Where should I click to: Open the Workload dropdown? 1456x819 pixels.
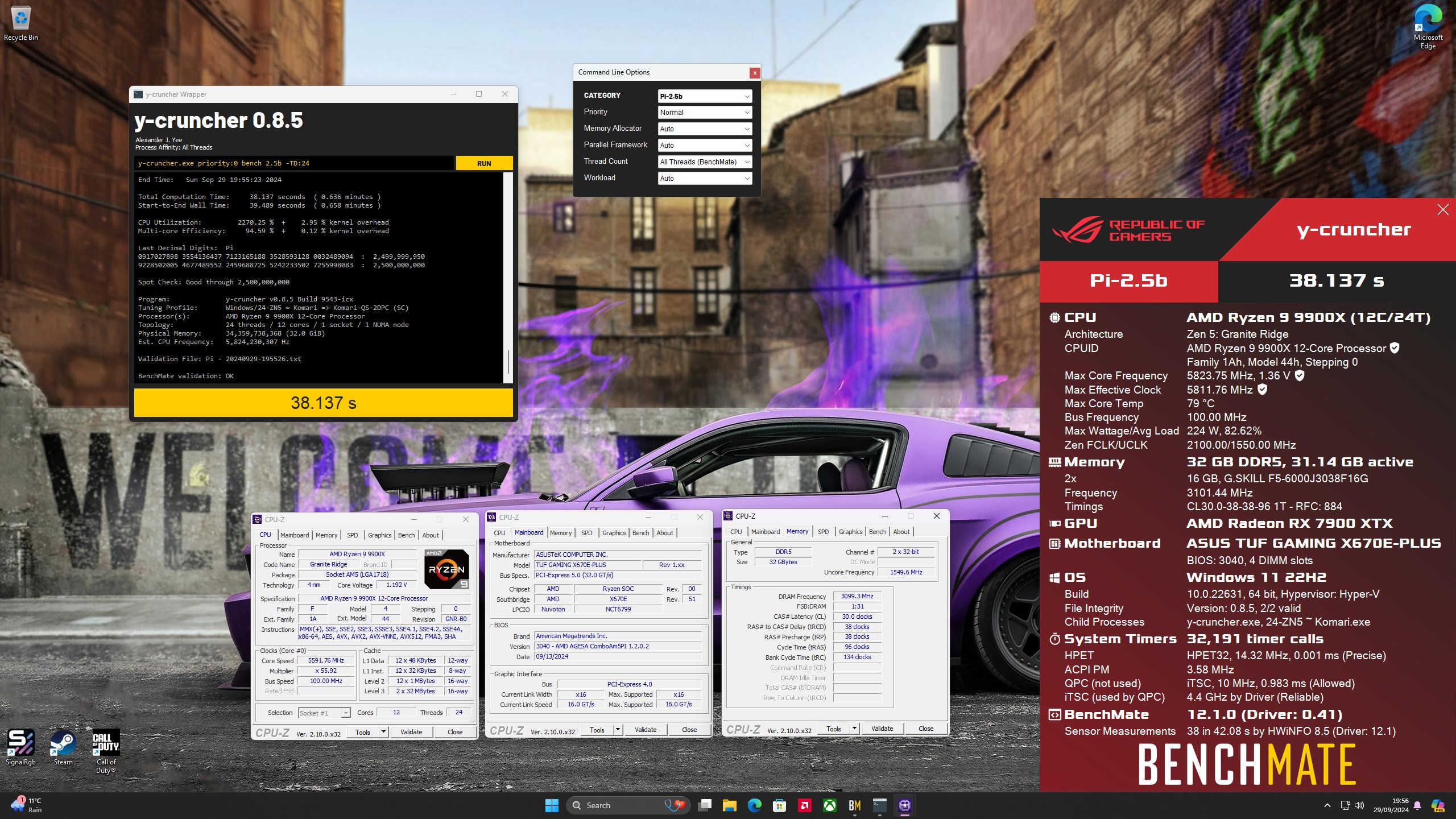pos(705,179)
